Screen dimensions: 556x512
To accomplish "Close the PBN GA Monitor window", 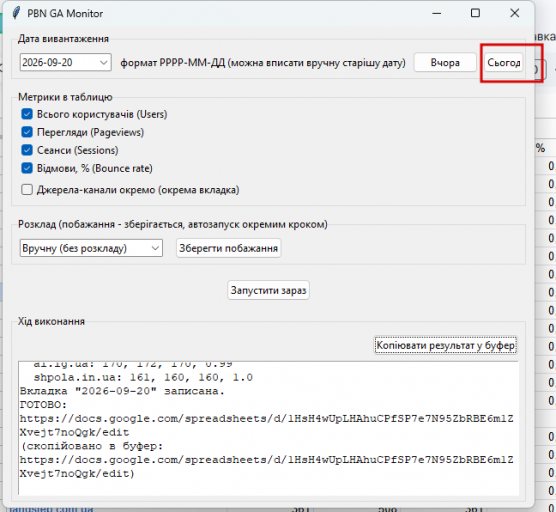I will click(515, 13).
